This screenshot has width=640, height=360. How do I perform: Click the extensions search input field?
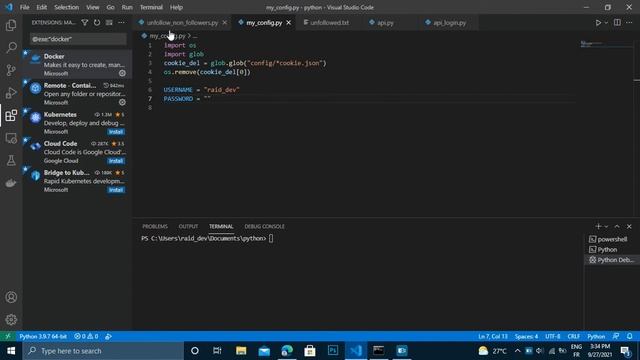coord(78,39)
